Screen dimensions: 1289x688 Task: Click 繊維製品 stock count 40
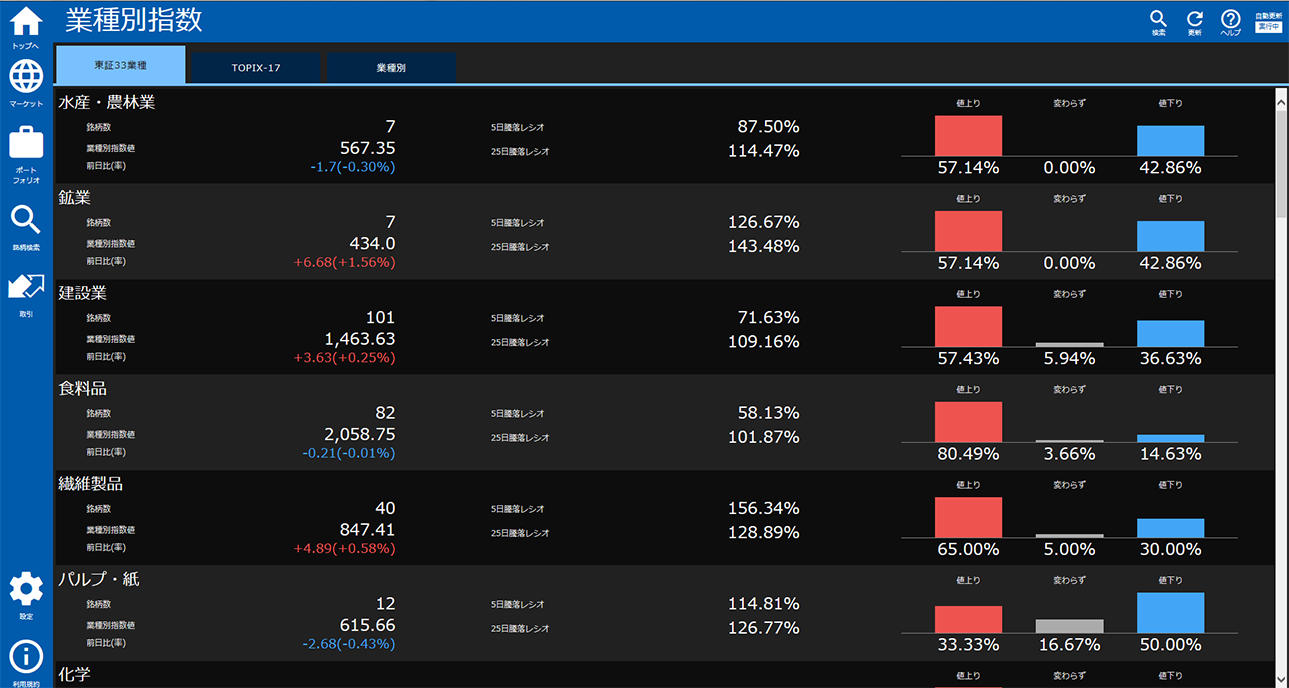[385, 508]
